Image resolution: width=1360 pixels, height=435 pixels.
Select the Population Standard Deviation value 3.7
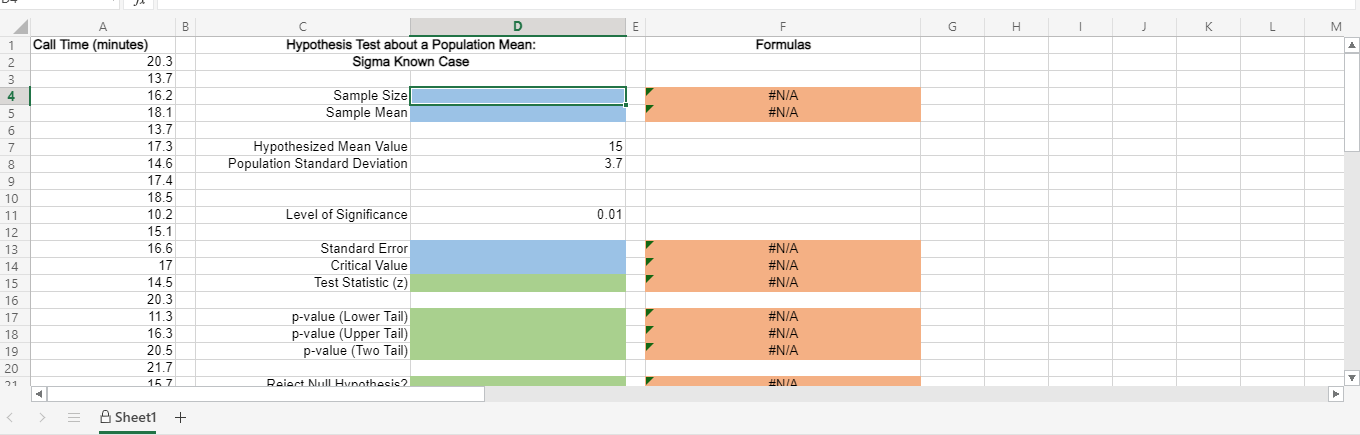[x=518, y=164]
